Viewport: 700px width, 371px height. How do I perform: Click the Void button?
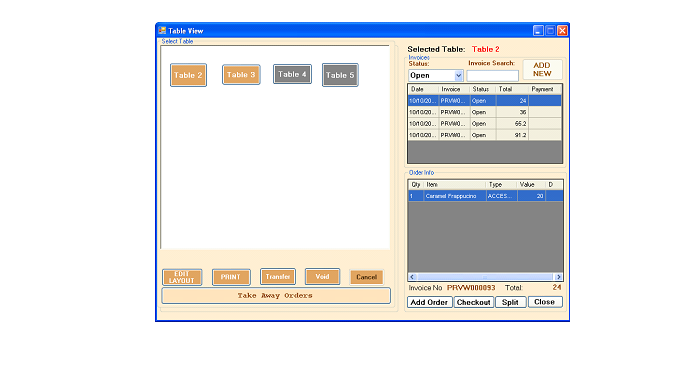coord(322,276)
